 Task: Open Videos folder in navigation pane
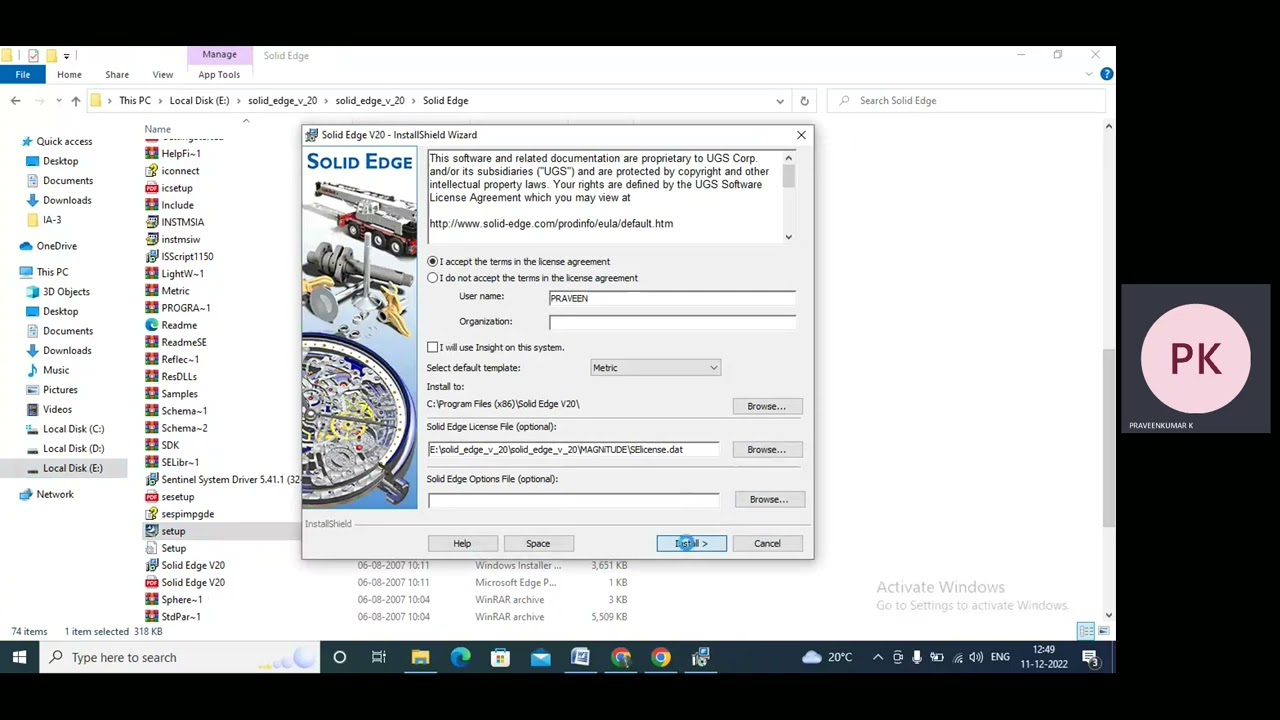coord(57,409)
